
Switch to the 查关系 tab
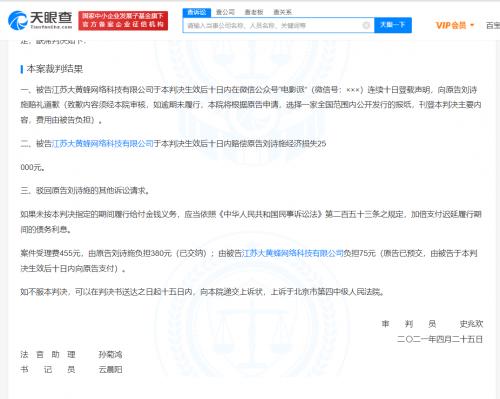tap(282, 12)
